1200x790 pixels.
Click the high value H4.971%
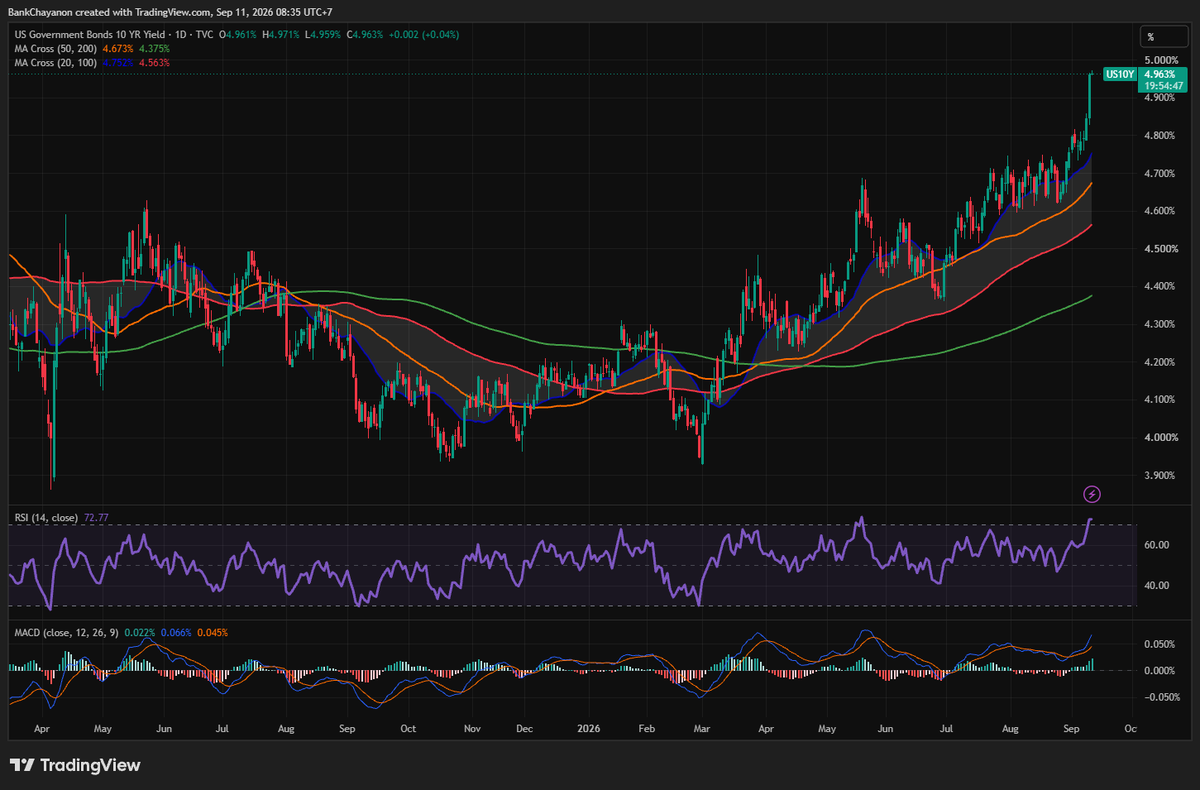(x=280, y=35)
